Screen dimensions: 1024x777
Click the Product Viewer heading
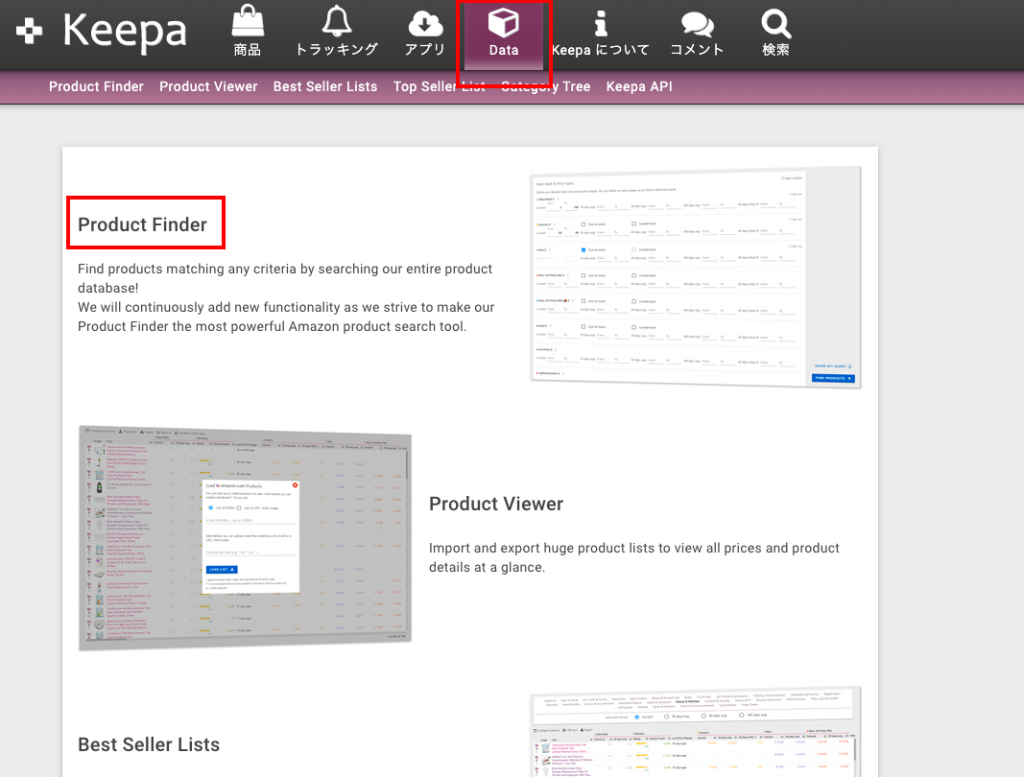(x=496, y=504)
